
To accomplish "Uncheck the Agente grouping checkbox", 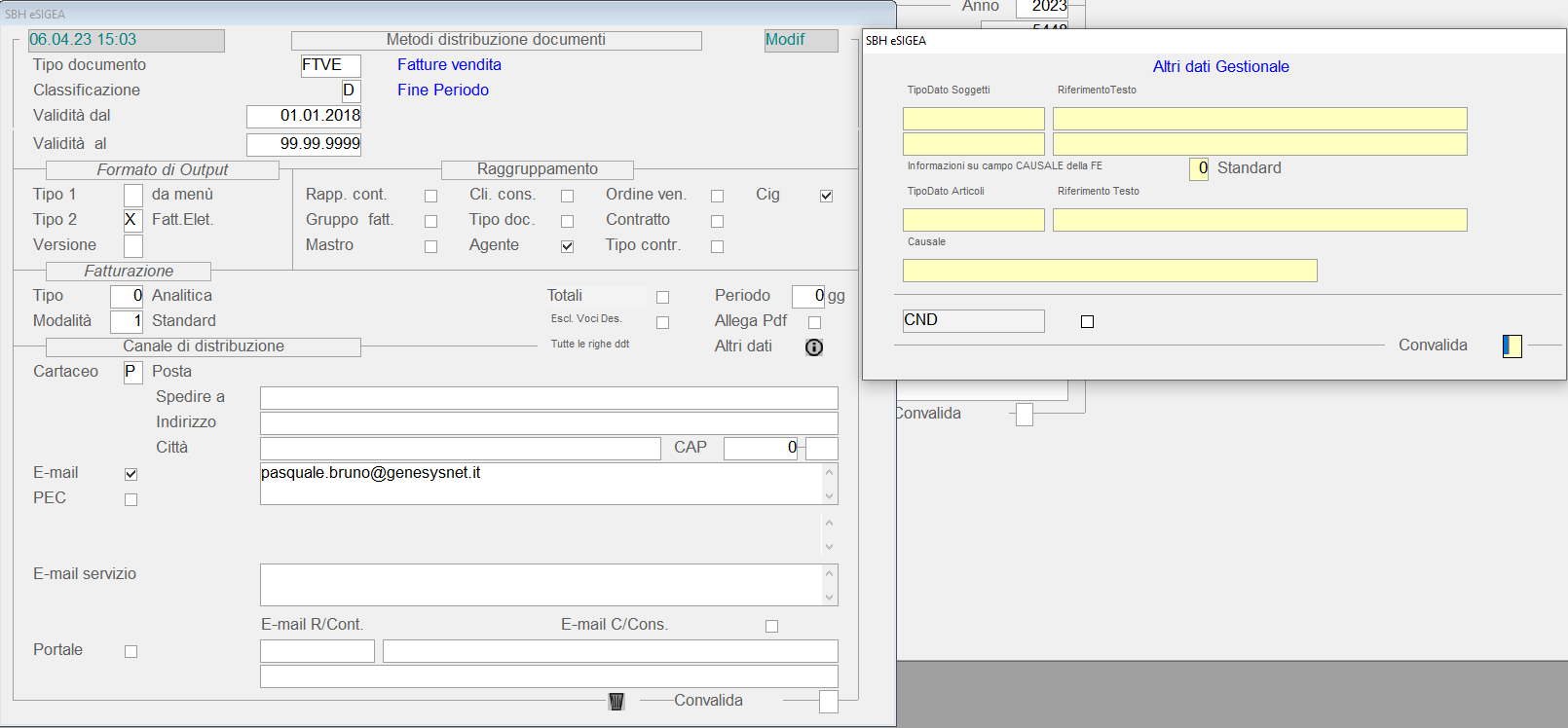I will pyautogui.click(x=567, y=246).
